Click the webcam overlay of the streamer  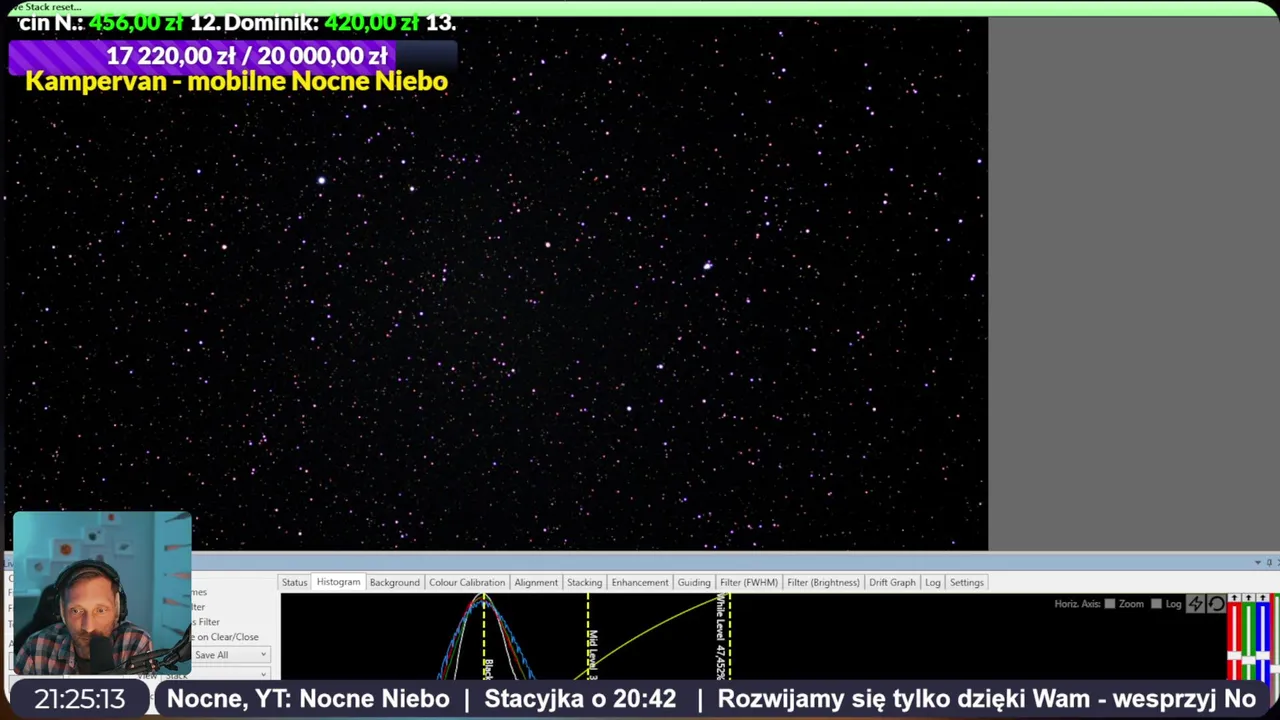pyautogui.click(x=102, y=594)
